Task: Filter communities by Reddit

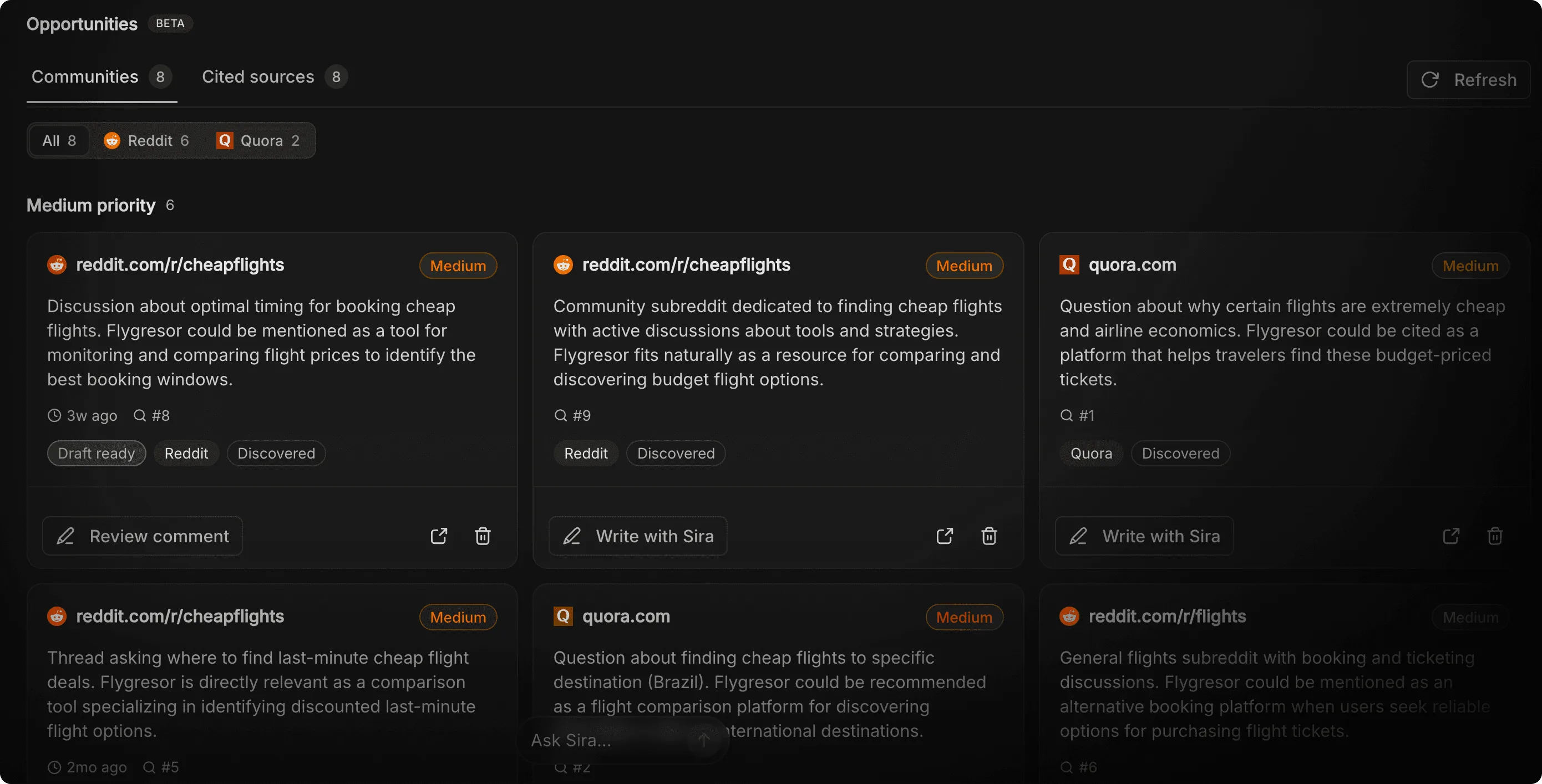Action: (146, 141)
